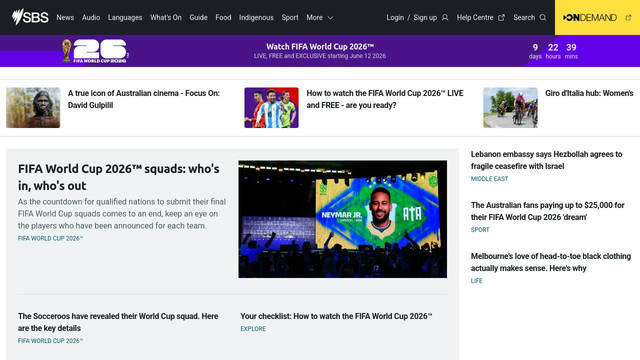Viewport: 640px width, 360px height.
Task: Click the On Demand external link icon
Action: 628,18
